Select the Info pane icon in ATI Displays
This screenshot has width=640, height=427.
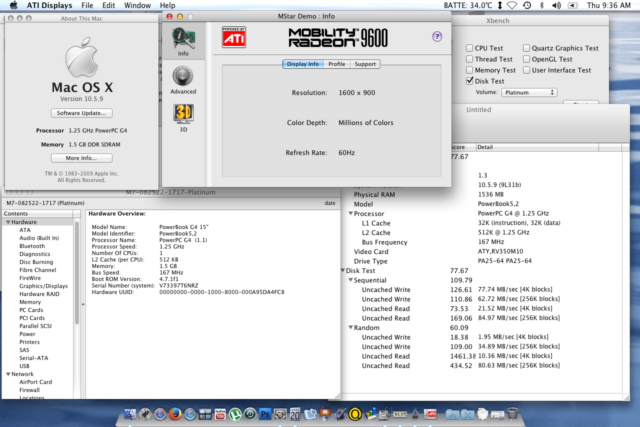pos(183,42)
